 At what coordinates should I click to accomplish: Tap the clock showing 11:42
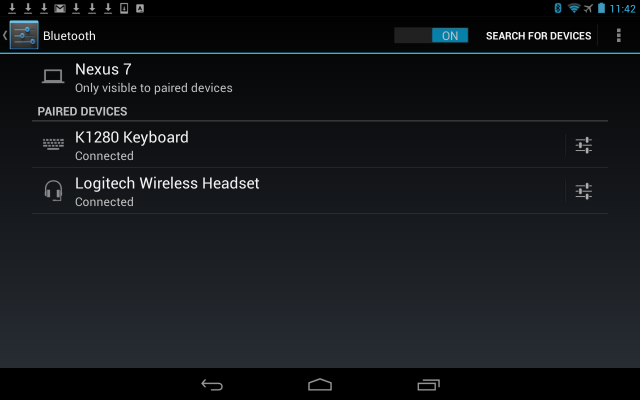622,9
